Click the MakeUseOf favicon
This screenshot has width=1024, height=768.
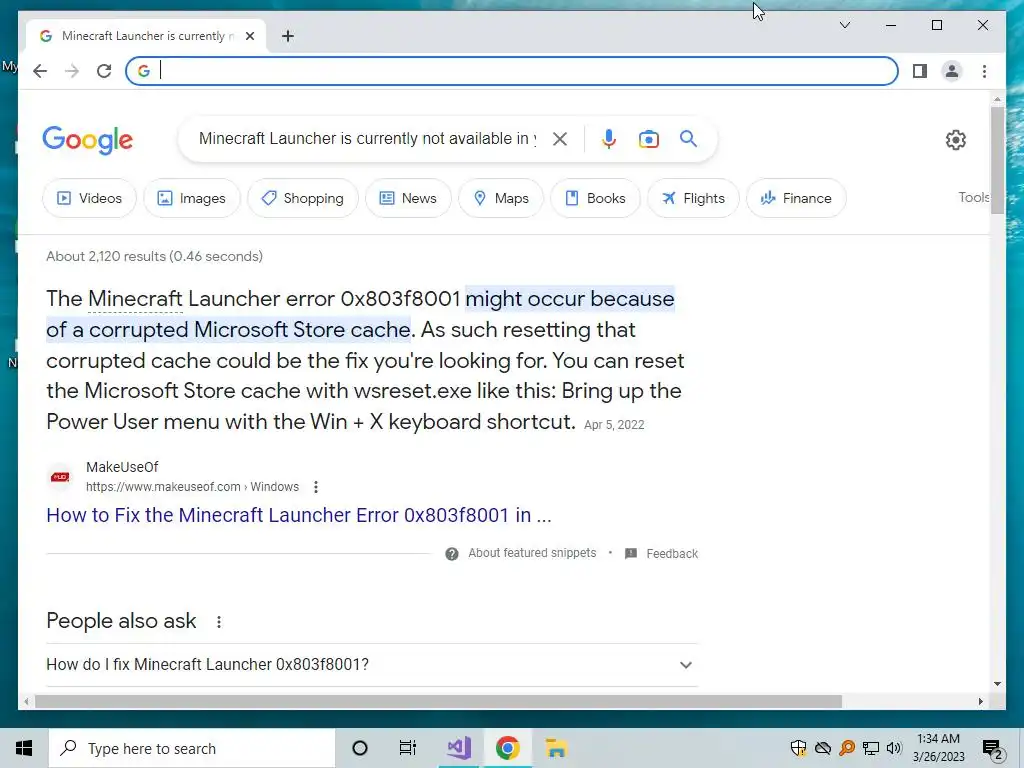pyautogui.click(x=60, y=477)
